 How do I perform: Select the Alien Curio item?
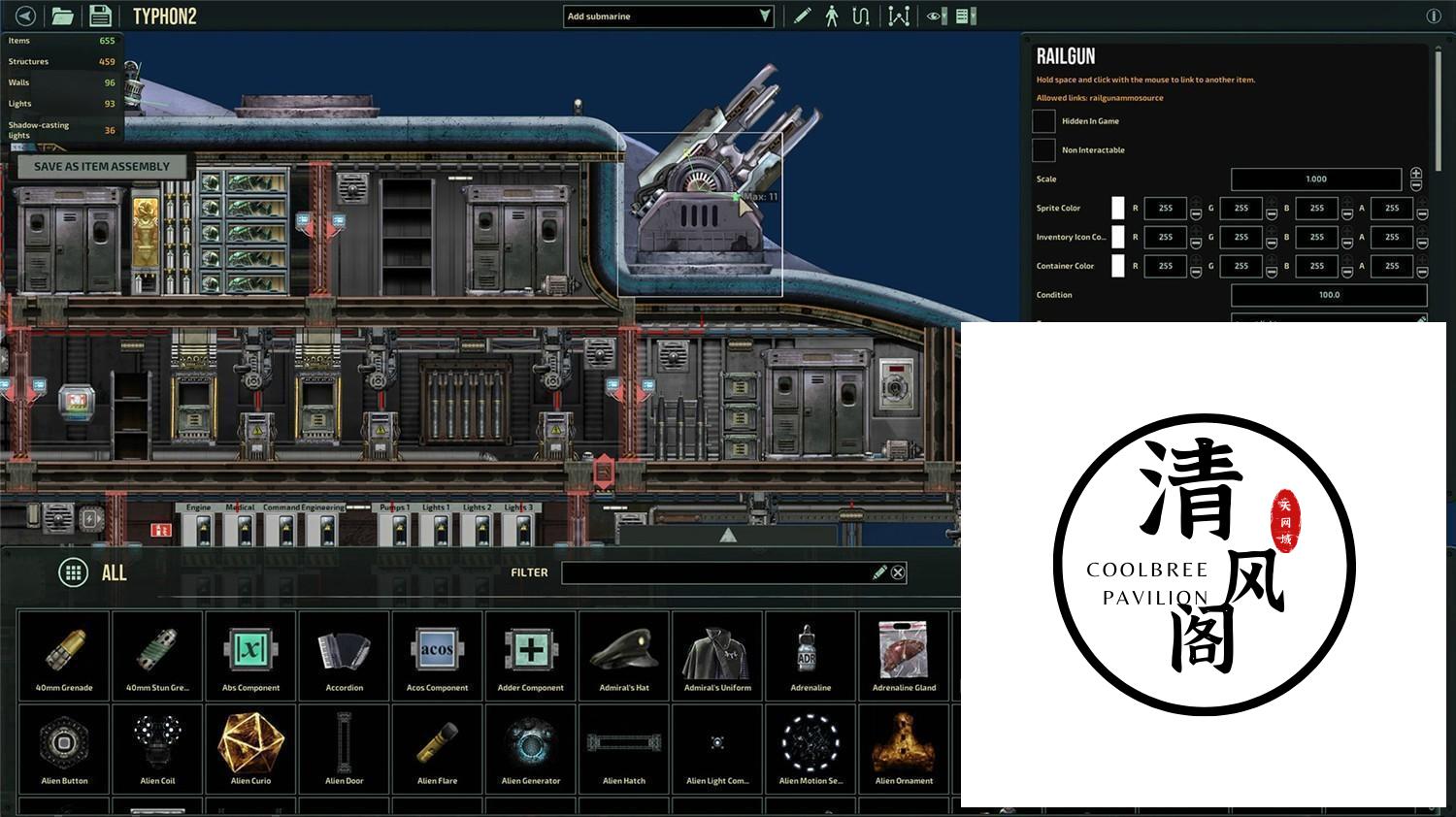(x=250, y=748)
